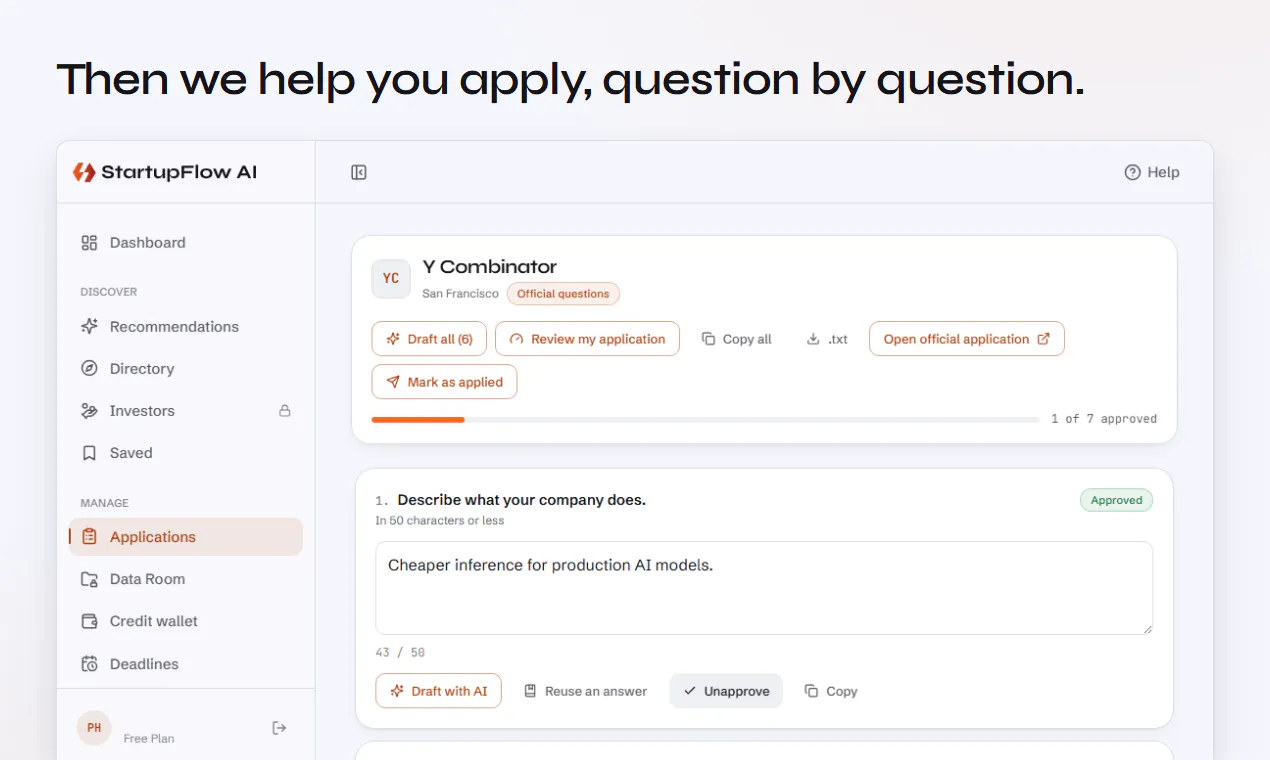Click Draft with AI button
The image size is (1270, 760).
pyautogui.click(x=438, y=691)
